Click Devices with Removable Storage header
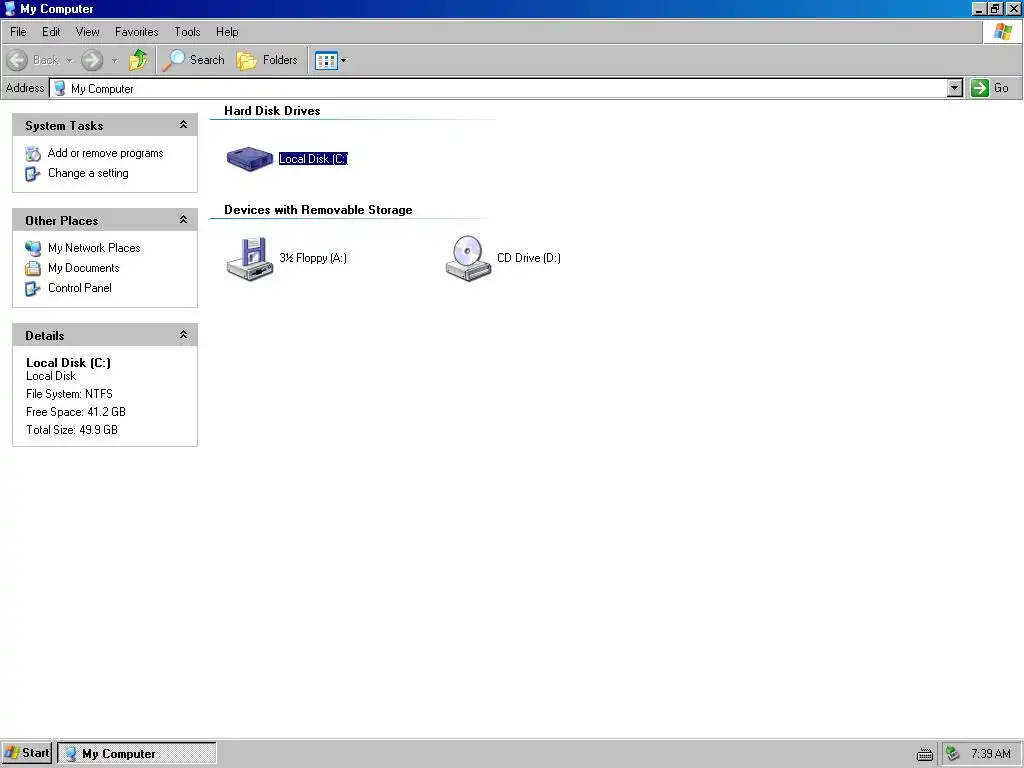 [x=318, y=210]
